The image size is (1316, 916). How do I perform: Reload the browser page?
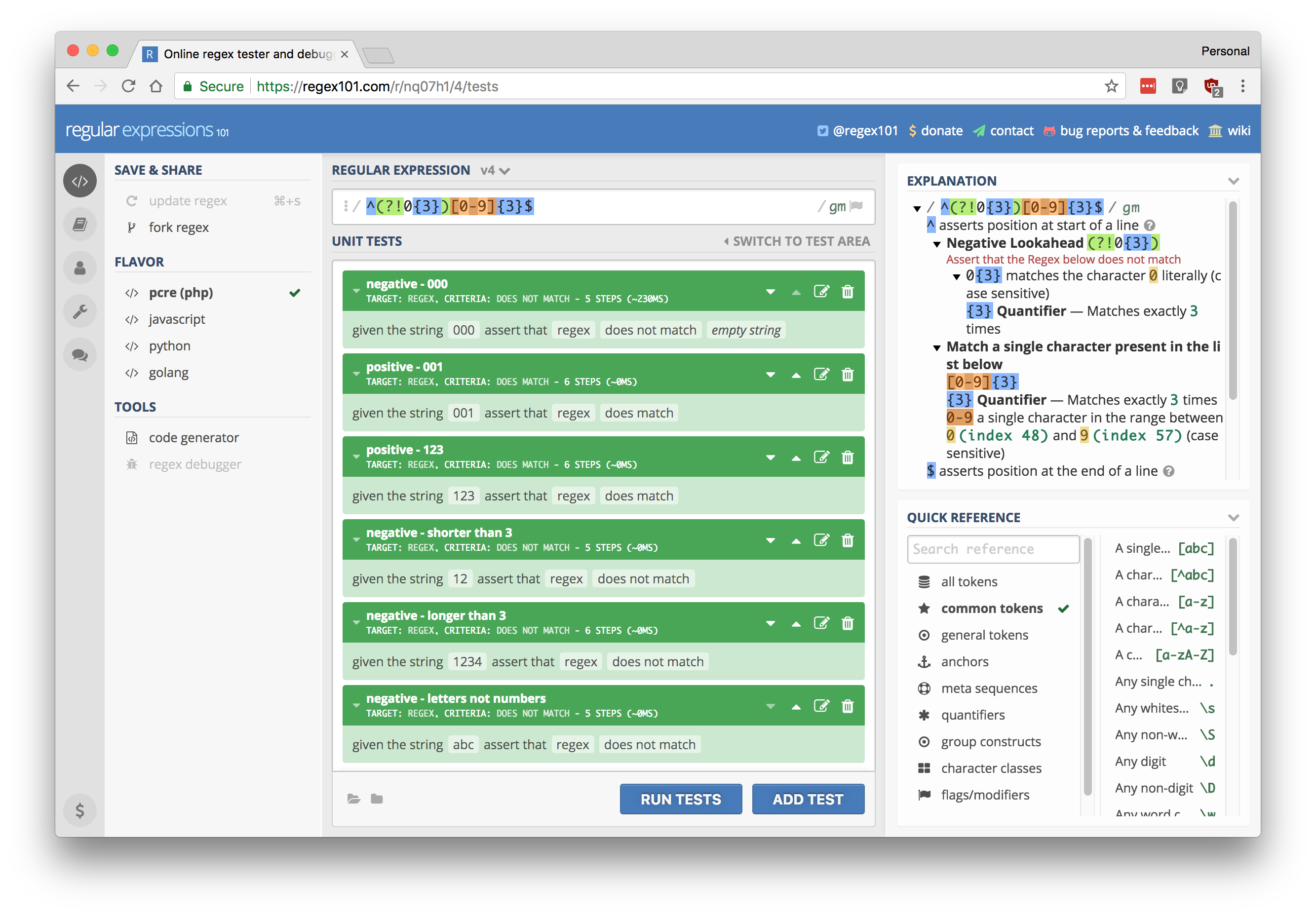(128, 86)
